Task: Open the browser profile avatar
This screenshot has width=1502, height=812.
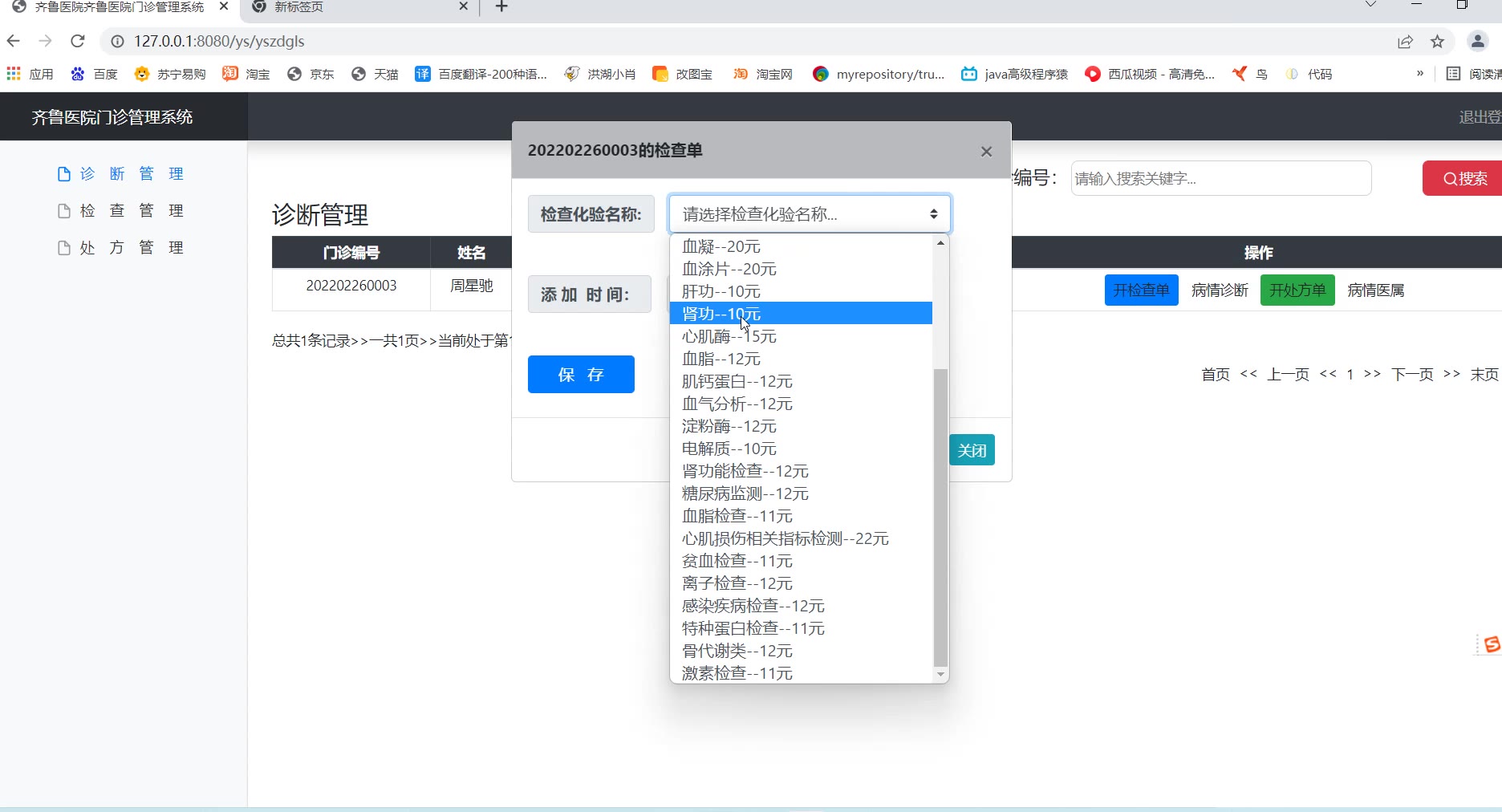Action: coord(1478,41)
